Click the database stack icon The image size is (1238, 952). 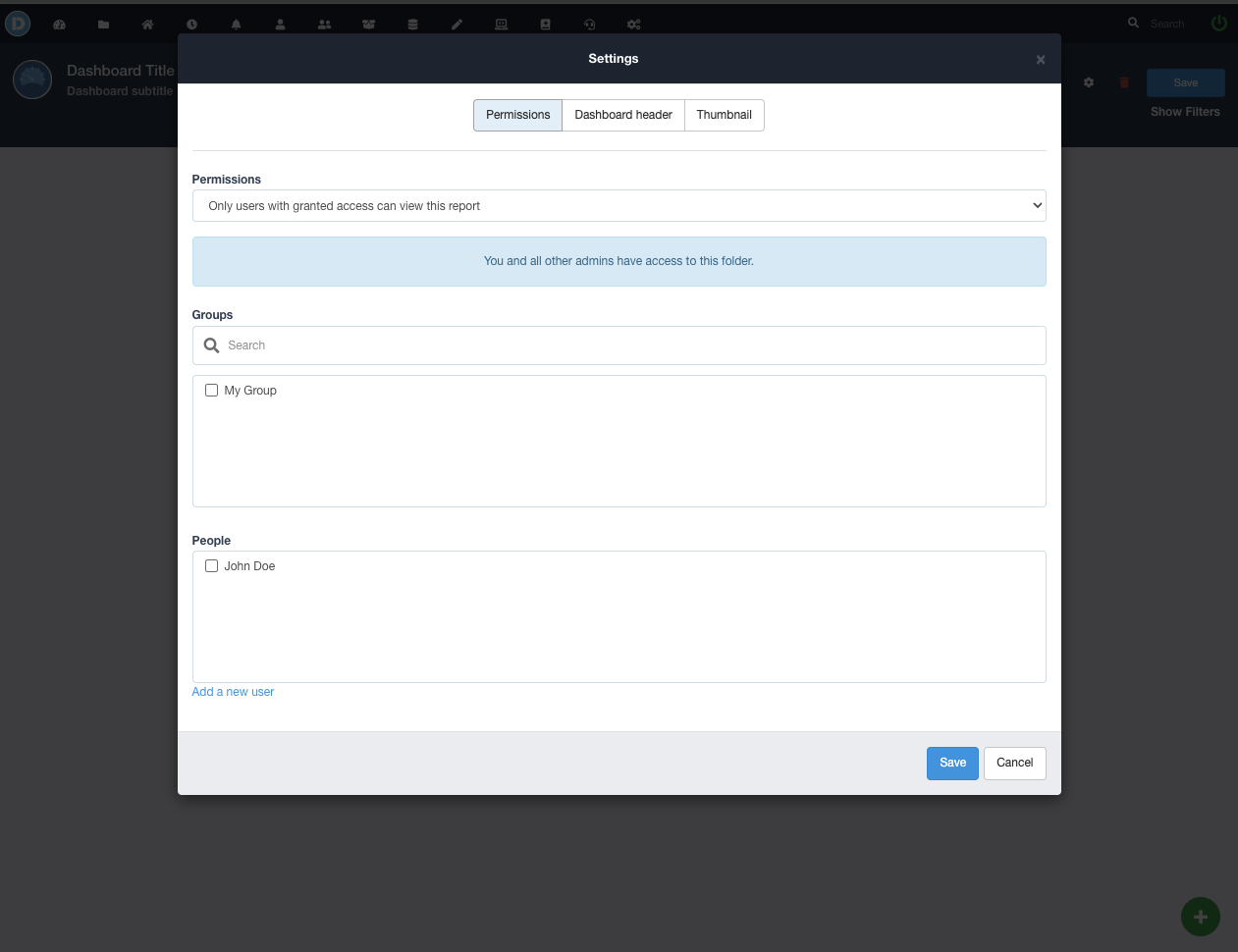(x=412, y=25)
